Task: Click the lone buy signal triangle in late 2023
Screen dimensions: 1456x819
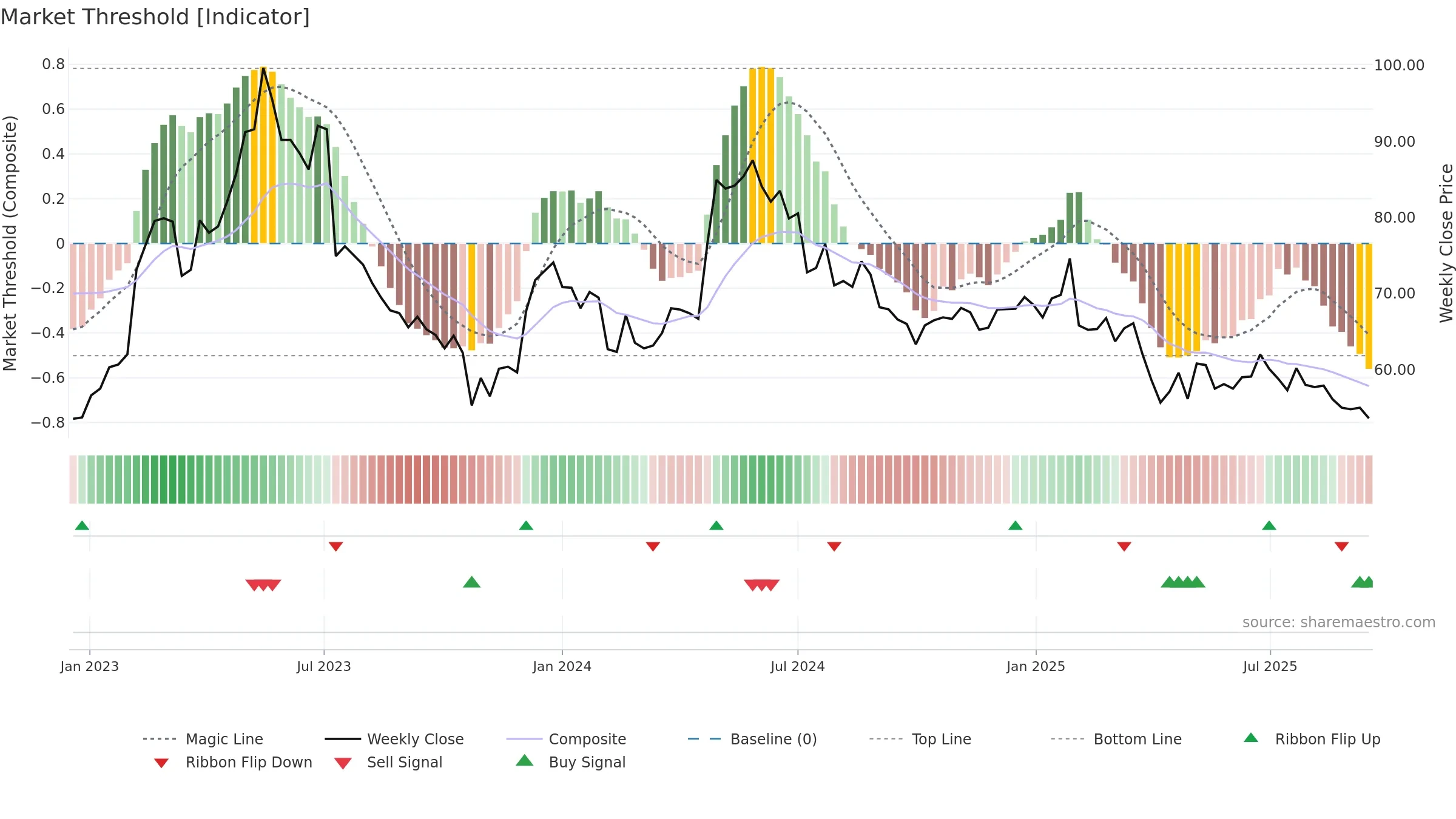Action: (x=471, y=582)
